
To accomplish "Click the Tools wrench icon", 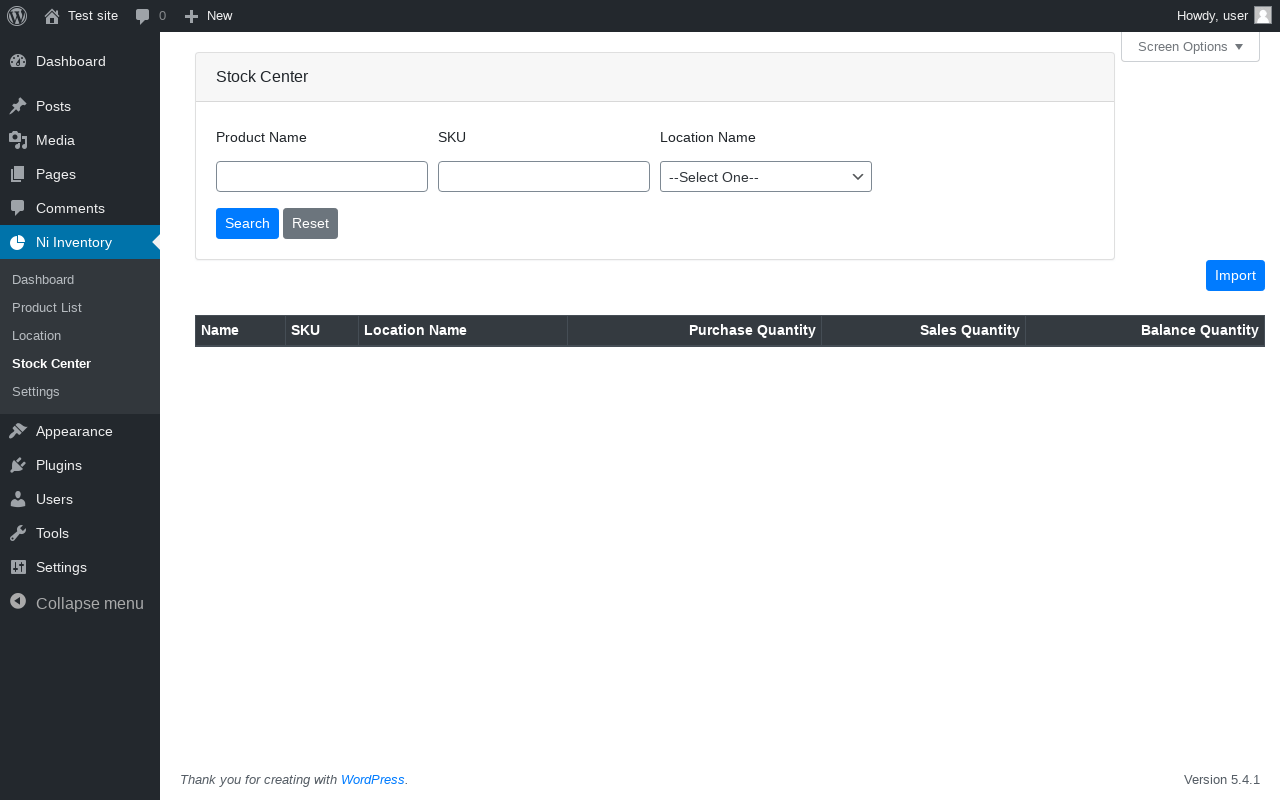I will [18, 533].
